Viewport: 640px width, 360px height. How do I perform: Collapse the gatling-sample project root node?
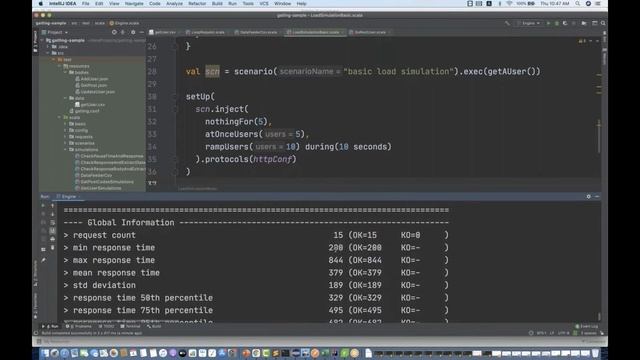43,40
